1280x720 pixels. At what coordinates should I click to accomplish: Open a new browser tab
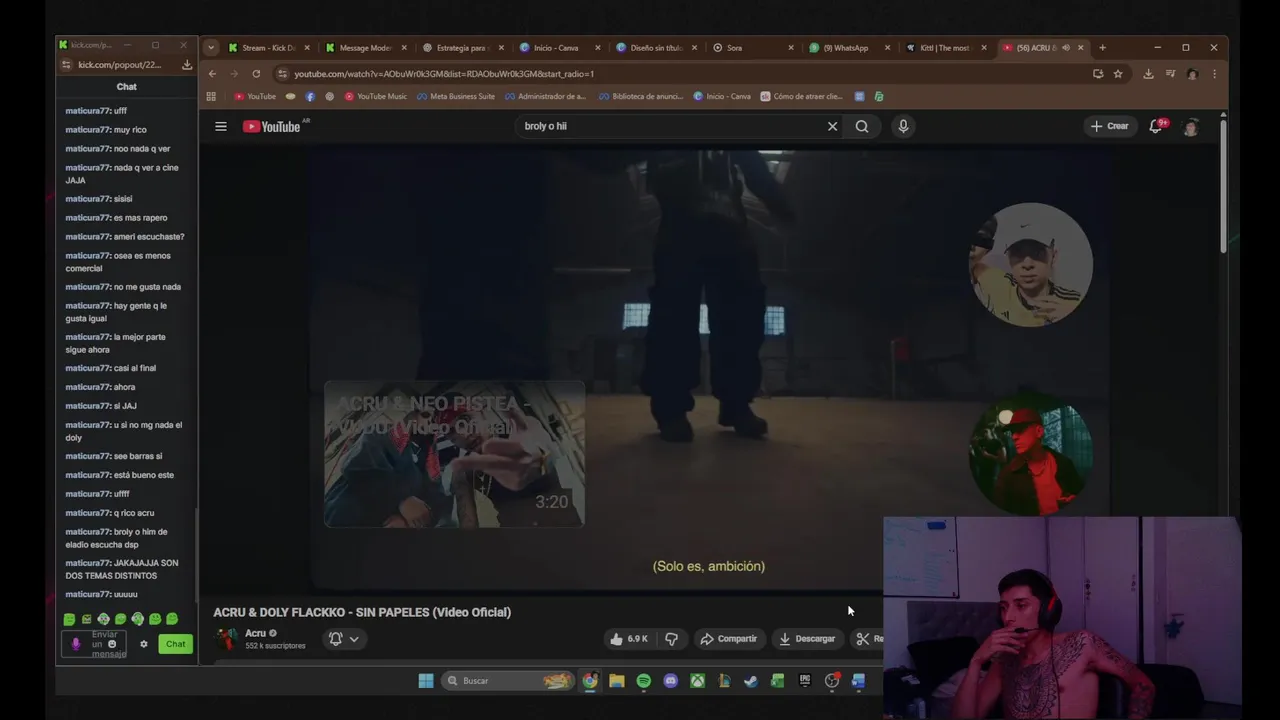coord(1102,48)
